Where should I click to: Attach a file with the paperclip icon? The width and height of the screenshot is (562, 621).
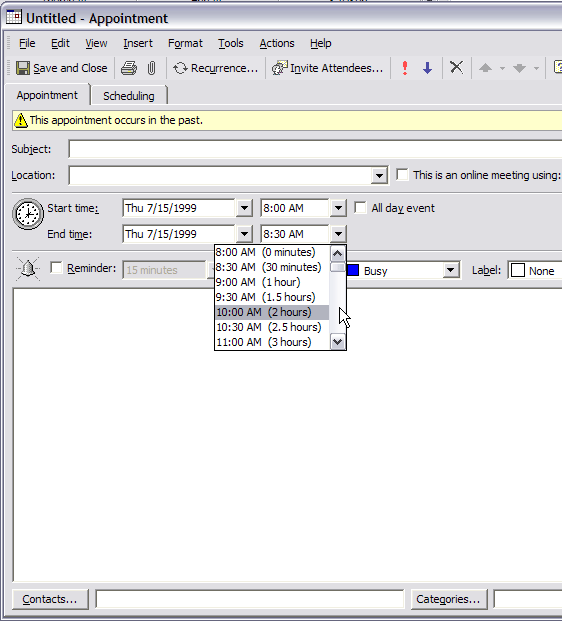coord(151,68)
